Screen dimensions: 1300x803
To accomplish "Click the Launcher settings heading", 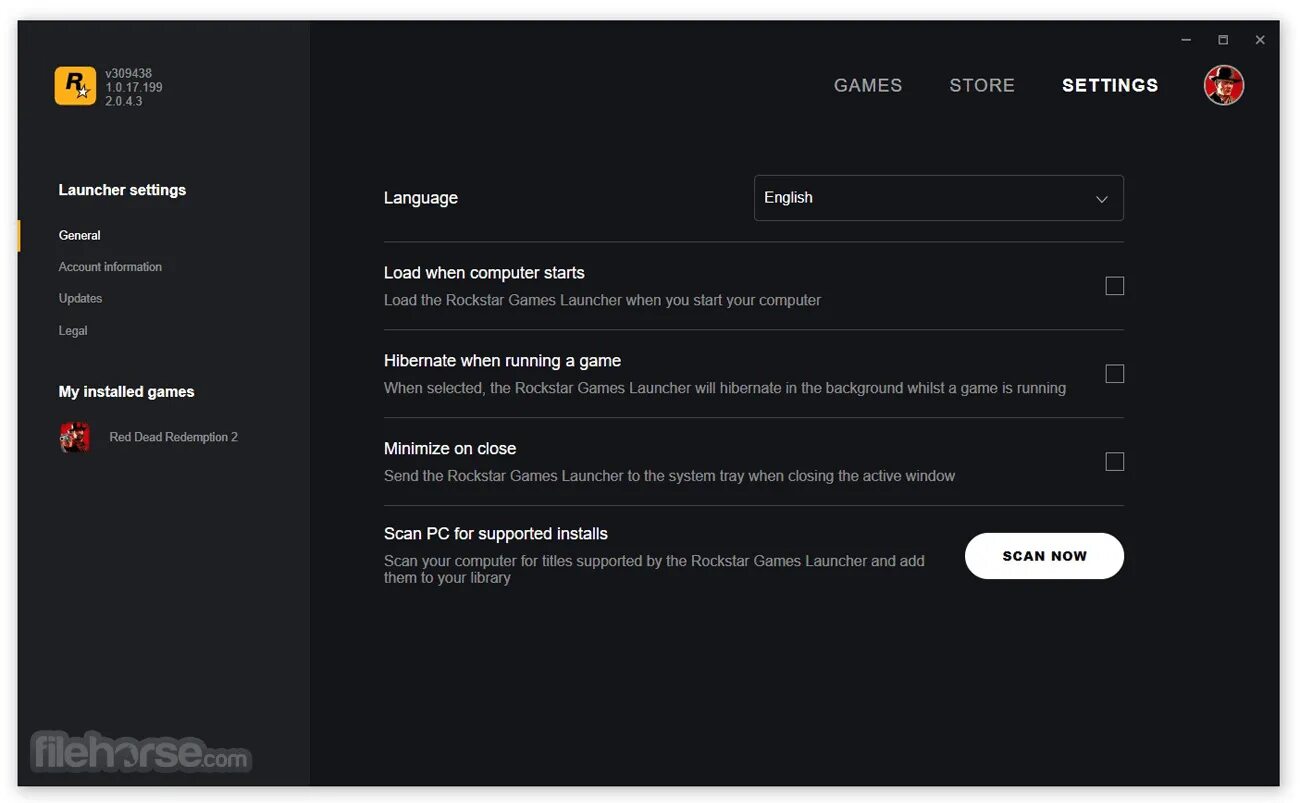I will 122,190.
